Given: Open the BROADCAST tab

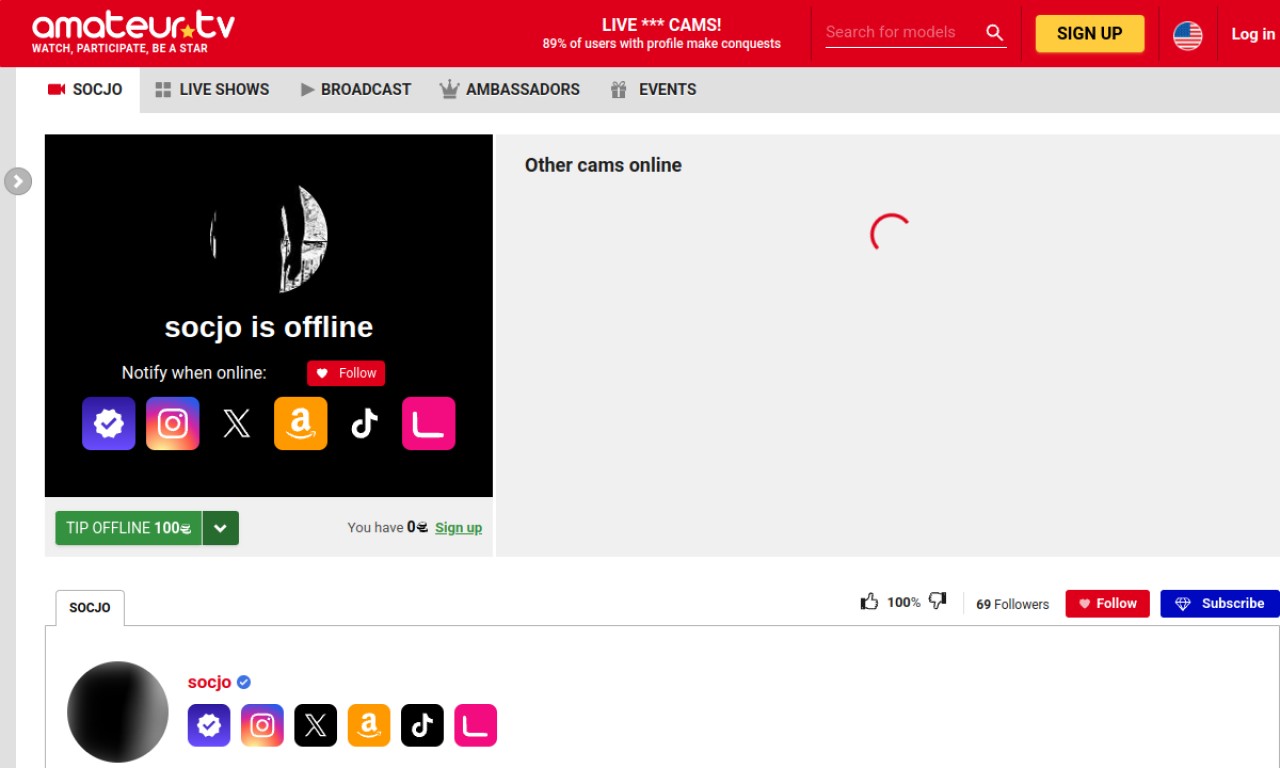Looking at the screenshot, I should pyautogui.click(x=355, y=89).
